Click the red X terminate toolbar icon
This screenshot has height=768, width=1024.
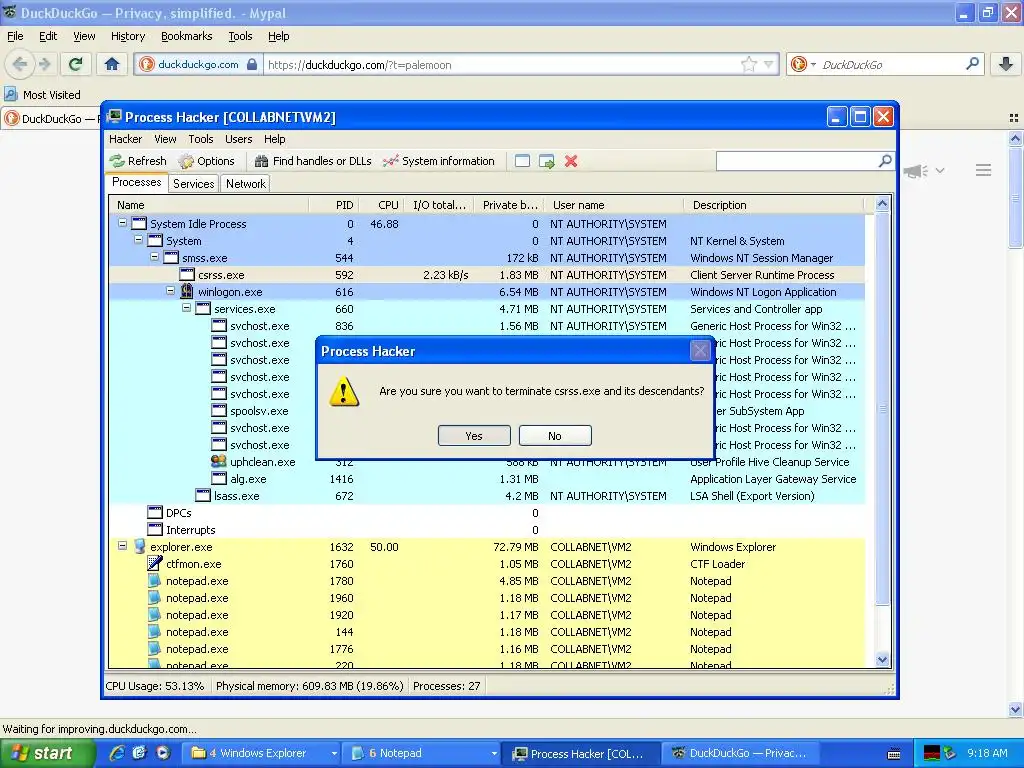coord(571,161)
